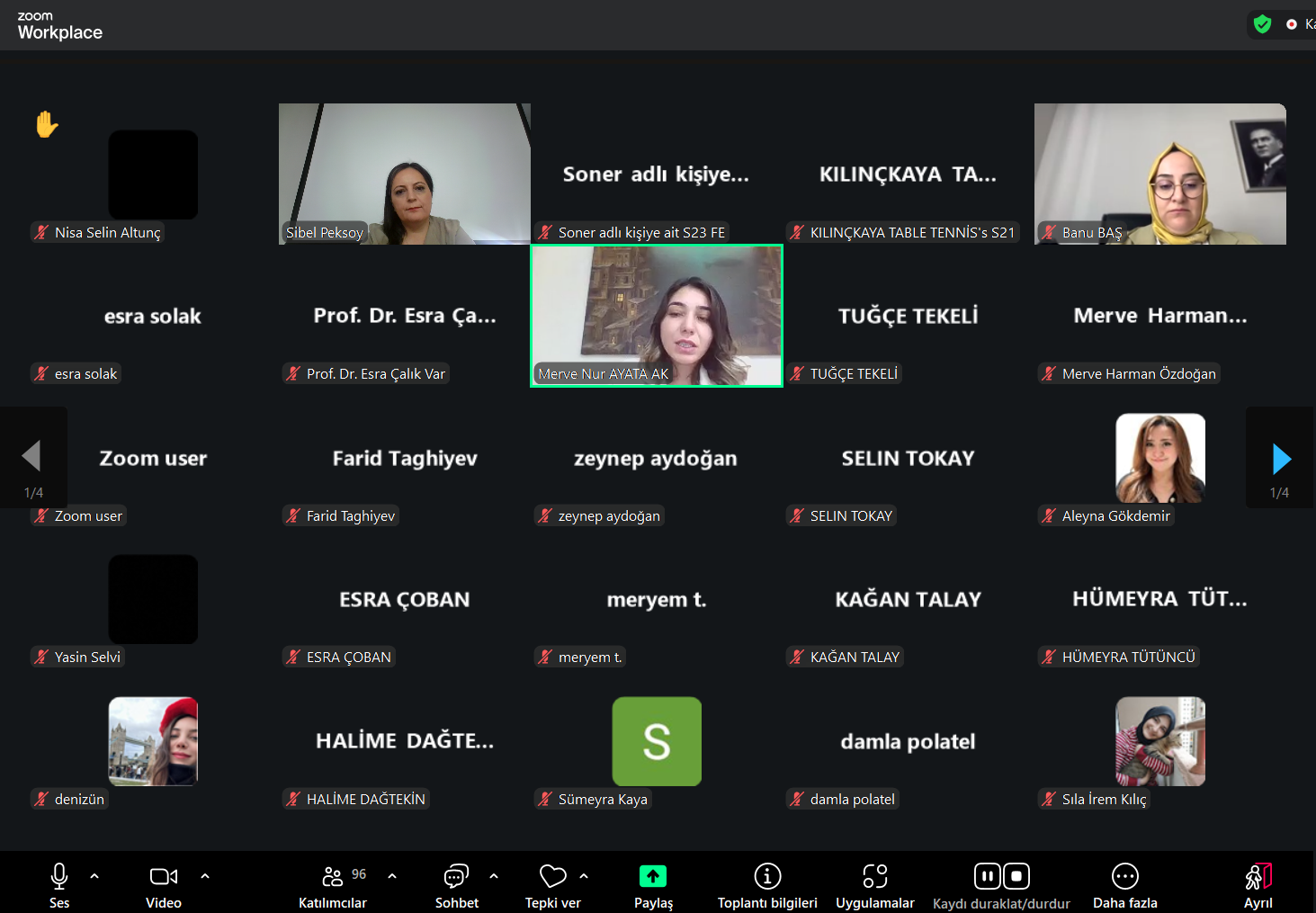The height and width of the screenshot is (913, 1316).
Task: Expand video options arrow beside Video
Action: 205,876
